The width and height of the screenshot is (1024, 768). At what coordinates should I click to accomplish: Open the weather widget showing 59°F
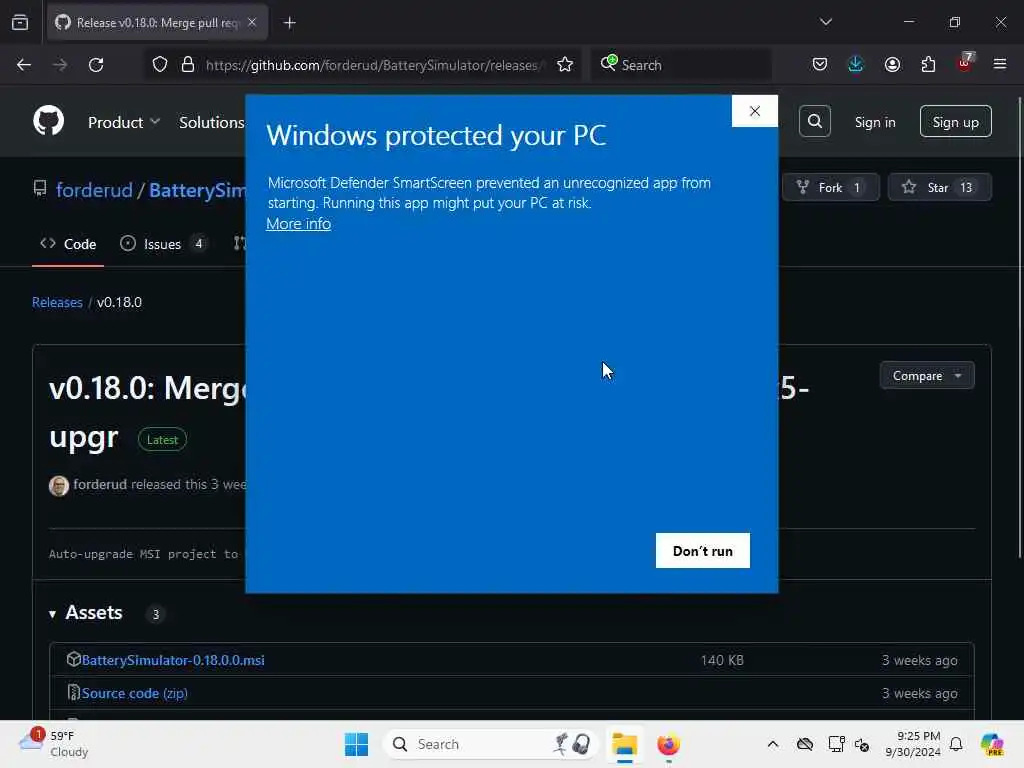click(54, 744)
